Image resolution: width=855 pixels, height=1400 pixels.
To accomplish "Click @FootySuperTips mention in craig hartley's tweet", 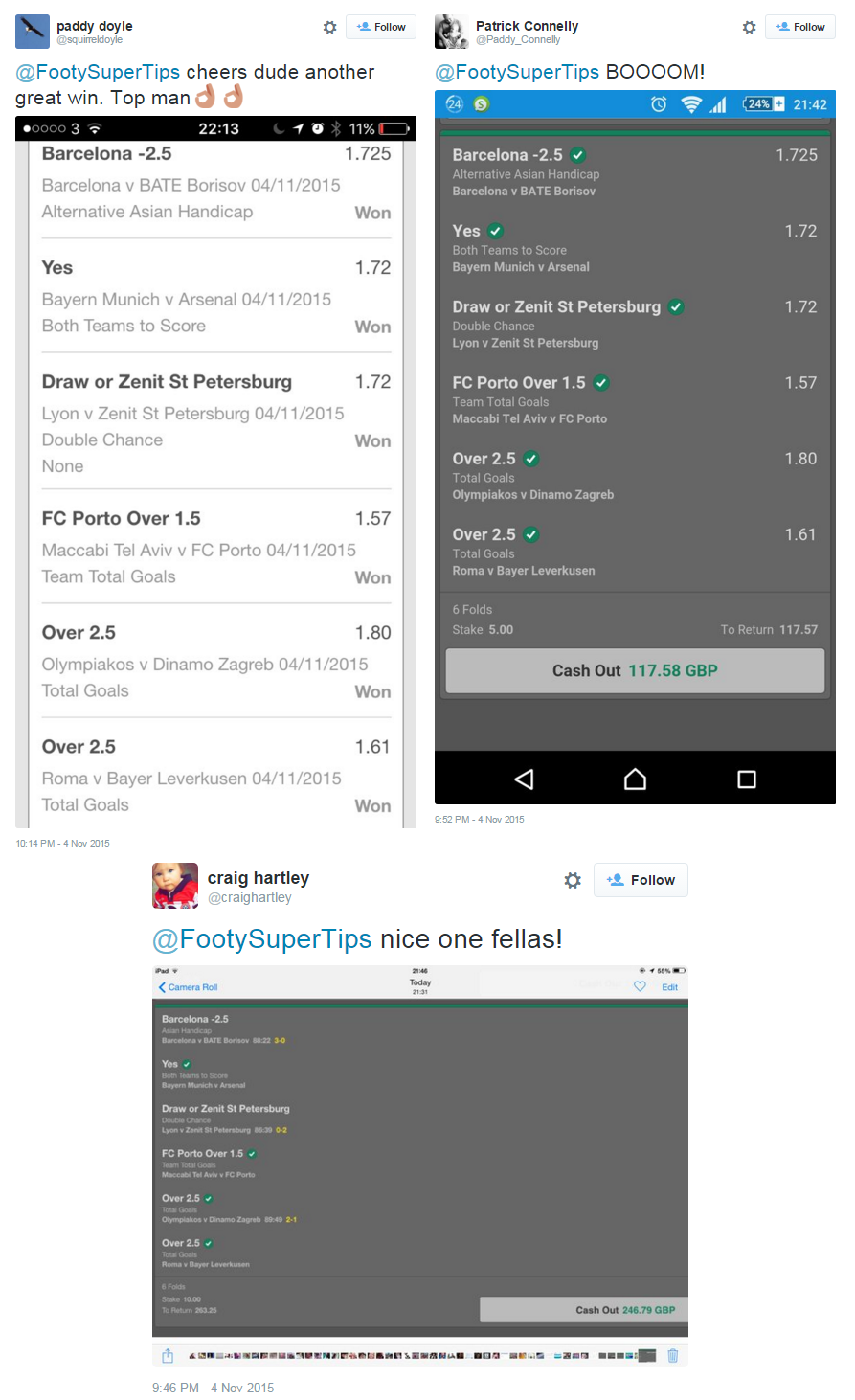I will coord(262,939).
